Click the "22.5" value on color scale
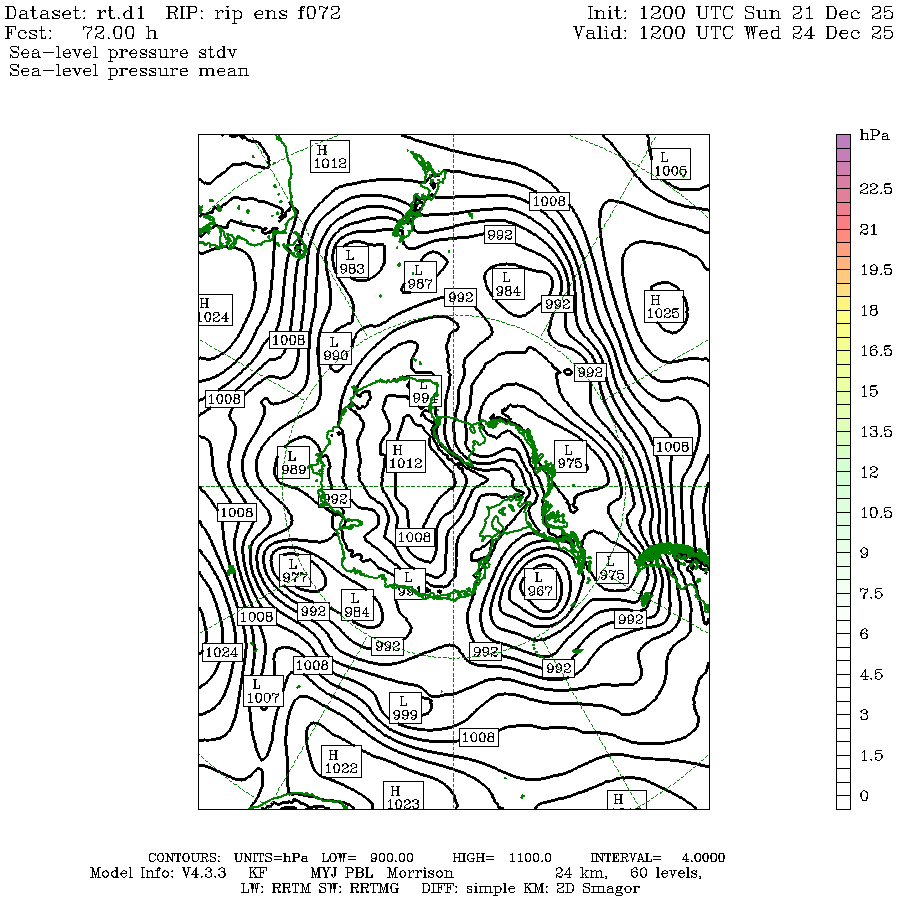 pos(876,189)
